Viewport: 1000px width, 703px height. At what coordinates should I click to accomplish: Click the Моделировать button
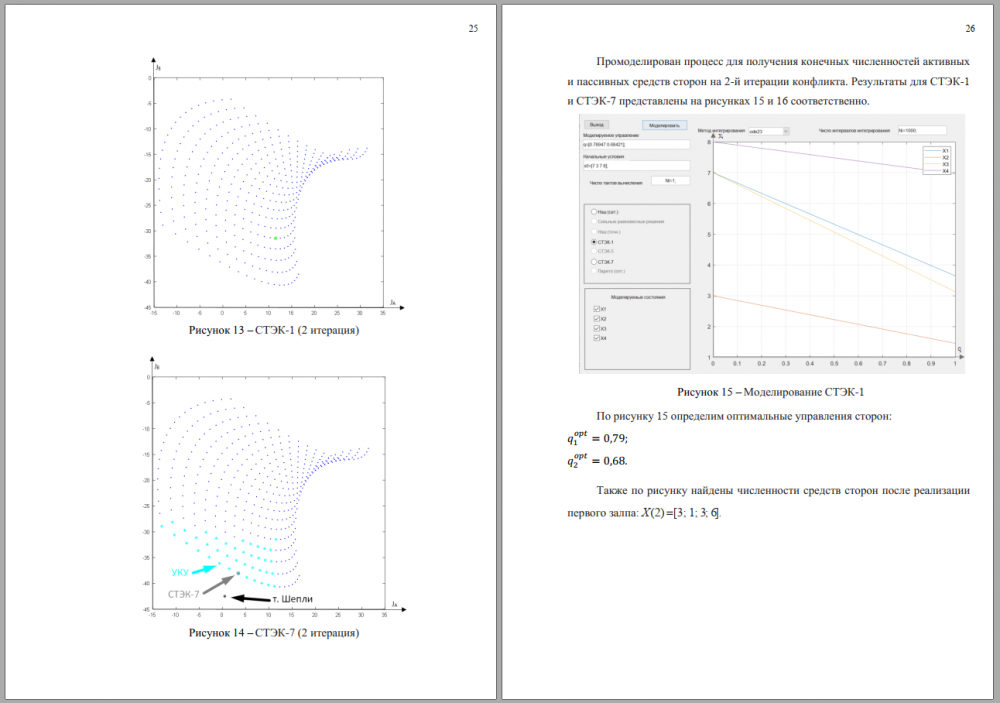(x=664, y=126)
